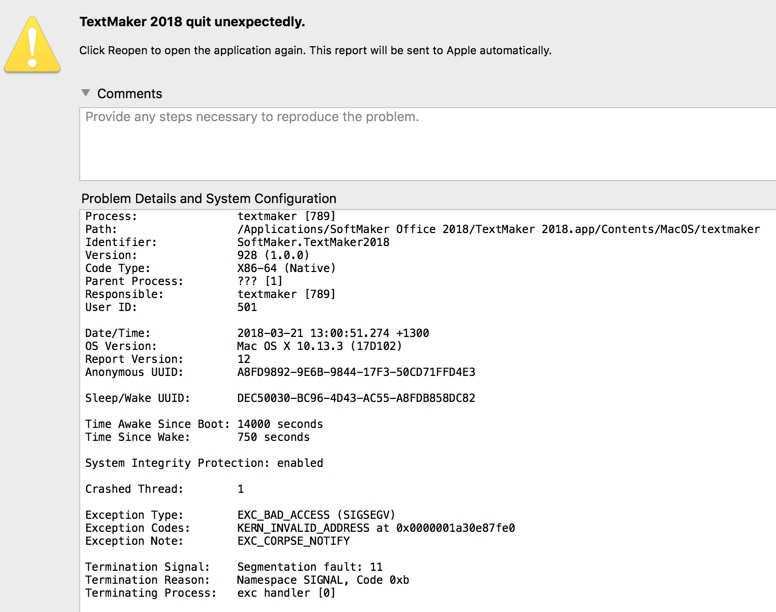Click the KERN_INVALID_ADDRESS exception codes line
The height and width of the screenshot is (612, 776).
376,528
